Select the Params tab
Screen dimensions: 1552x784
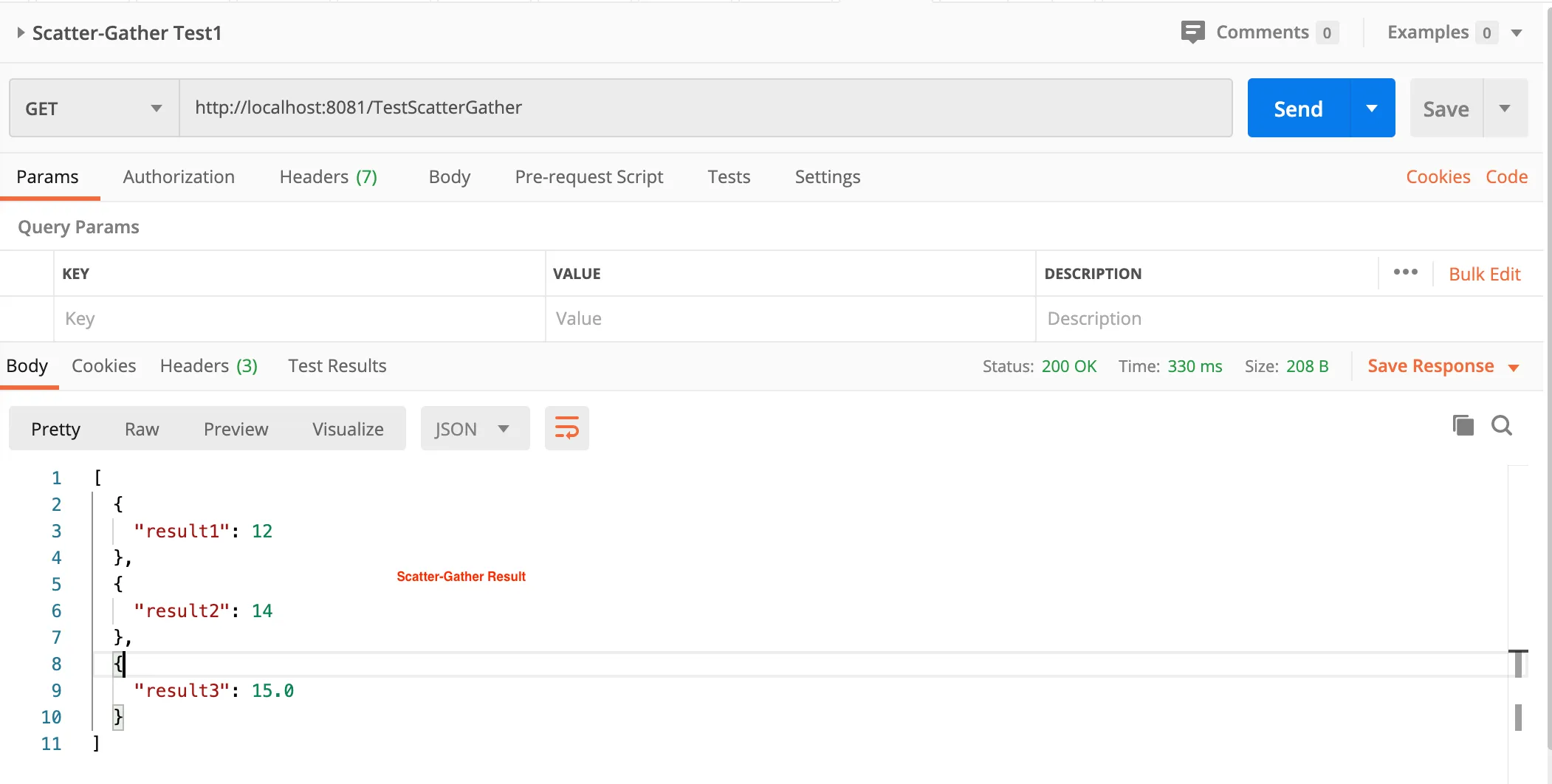[47, 177]
